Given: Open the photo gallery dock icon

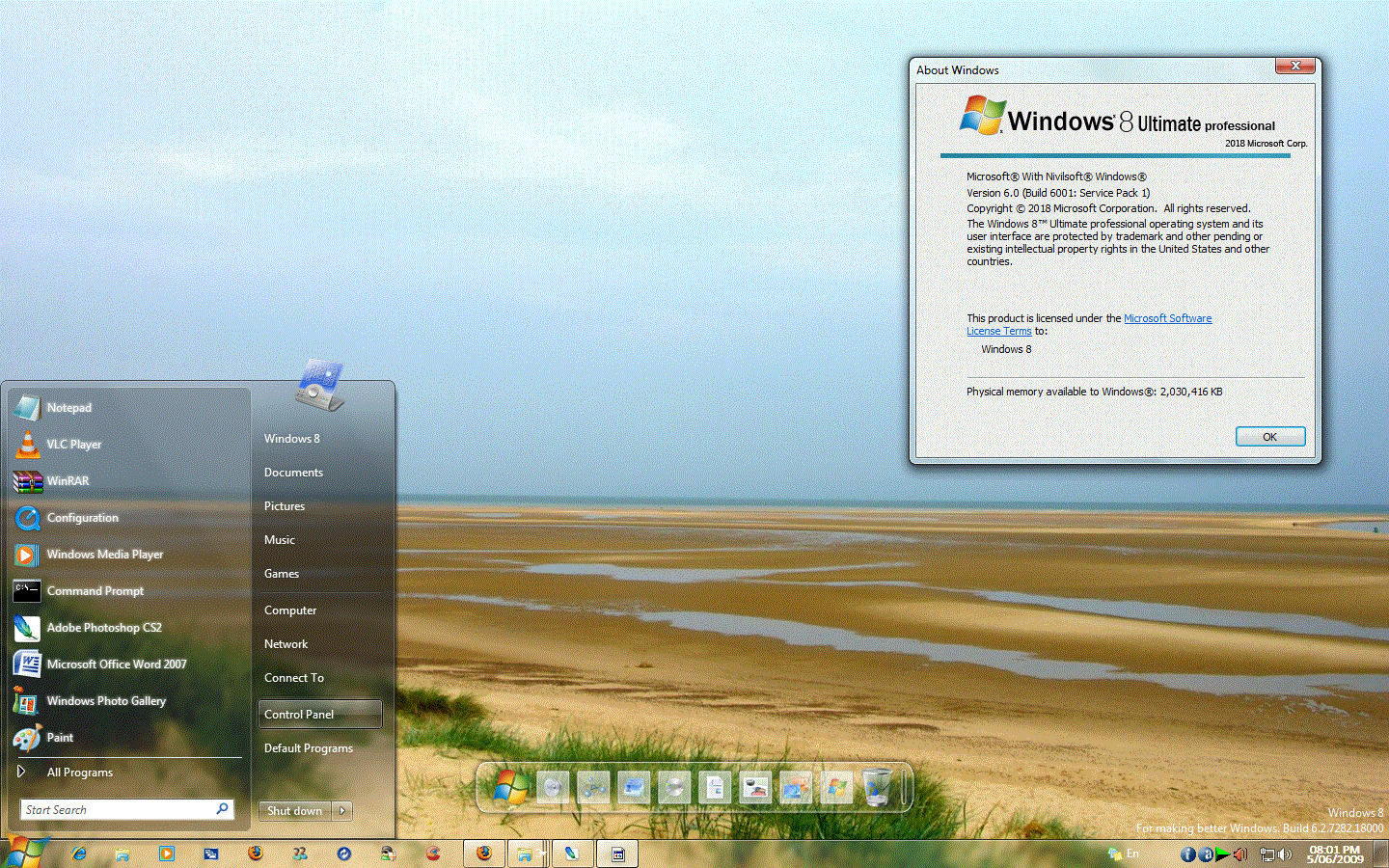Looking at the screenshot, I should (x=796, y=788).
